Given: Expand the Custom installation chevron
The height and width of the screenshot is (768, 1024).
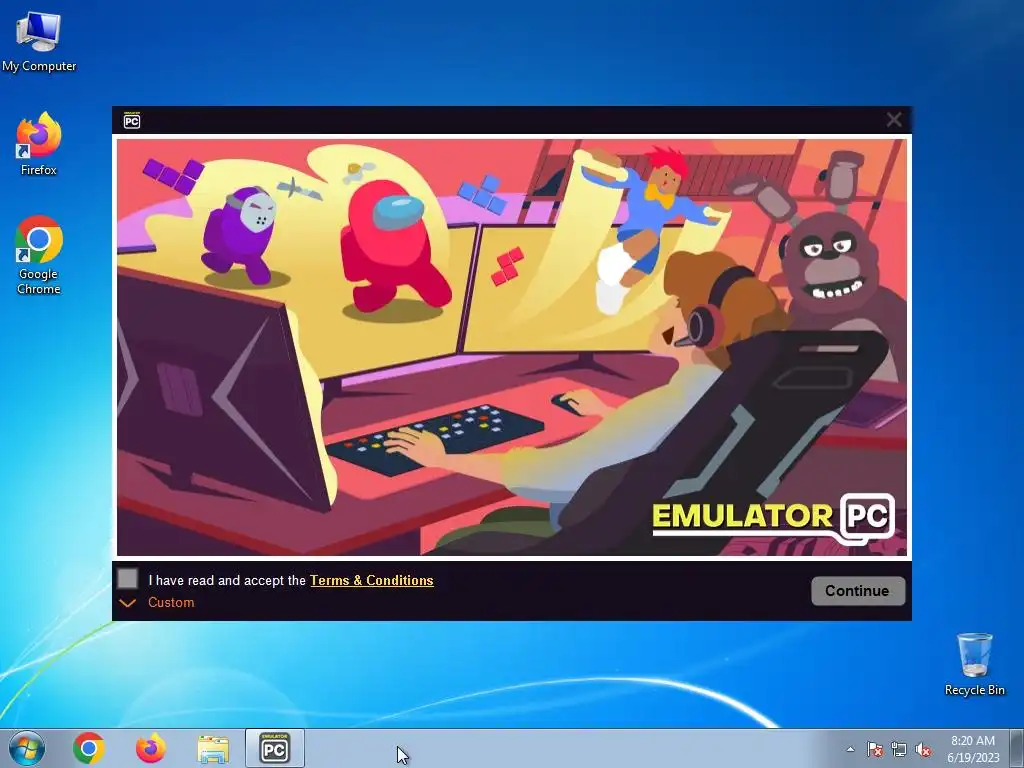Looking at the screenshot, I should click(x=128, y=603).
